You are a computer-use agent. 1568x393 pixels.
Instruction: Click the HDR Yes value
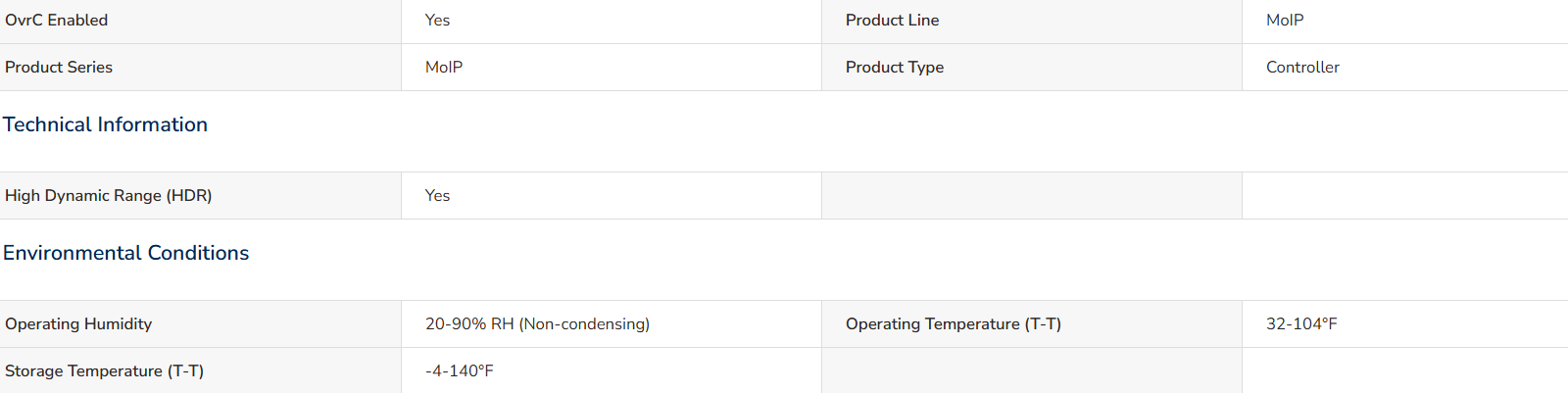437,196
